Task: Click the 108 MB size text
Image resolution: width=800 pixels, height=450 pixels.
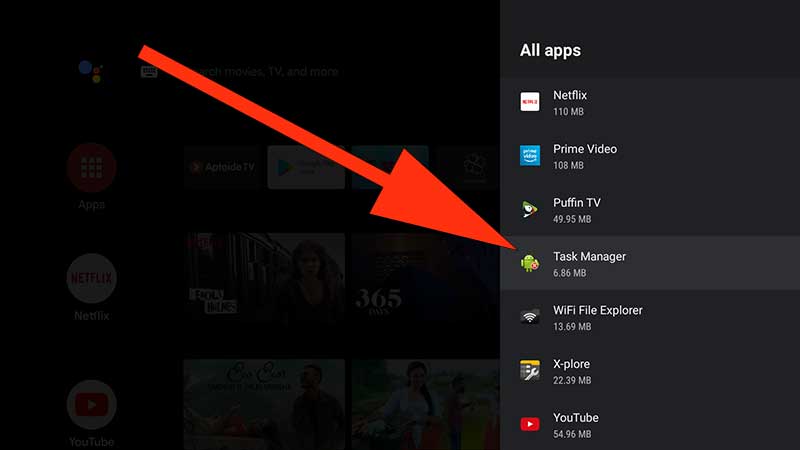Action: 568,165
